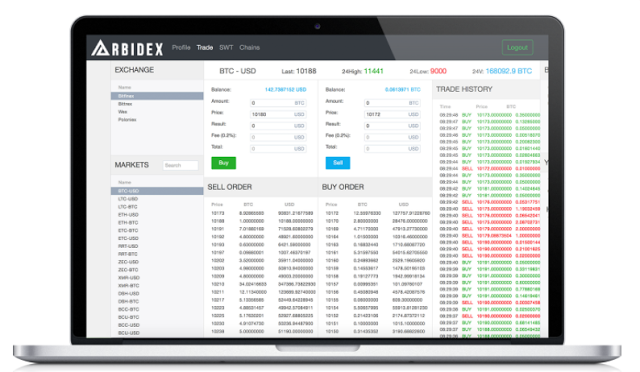Open the Profile page
Screen dimensions: 640x372
[x=181, y=48]
